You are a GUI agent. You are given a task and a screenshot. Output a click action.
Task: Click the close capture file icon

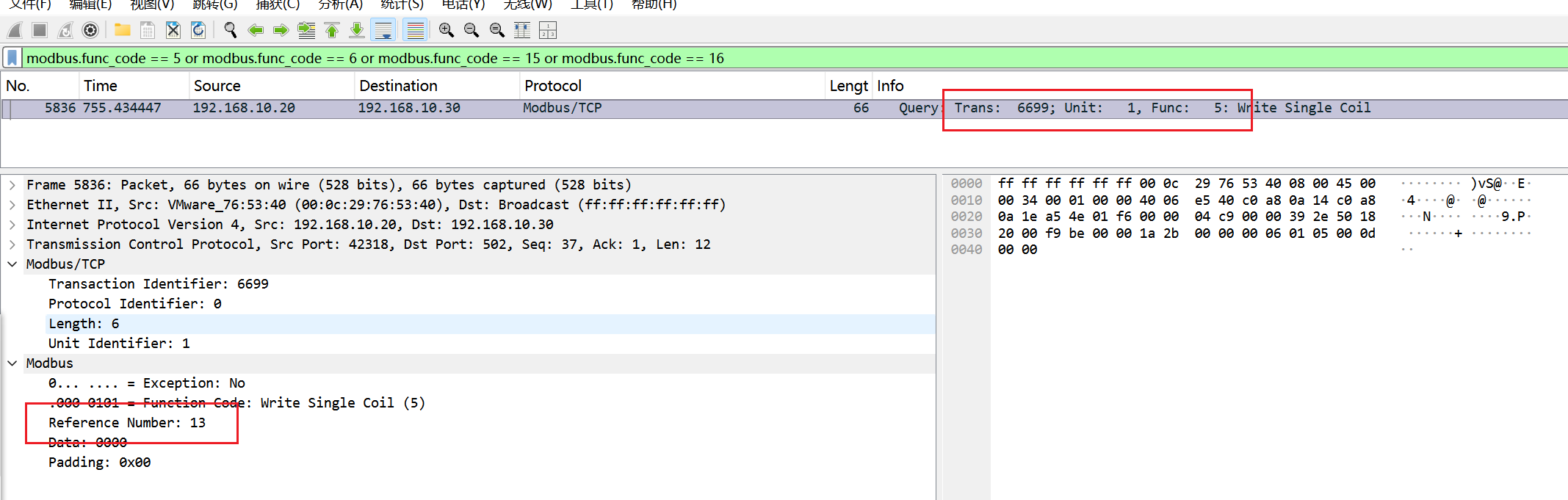[173, 30]
